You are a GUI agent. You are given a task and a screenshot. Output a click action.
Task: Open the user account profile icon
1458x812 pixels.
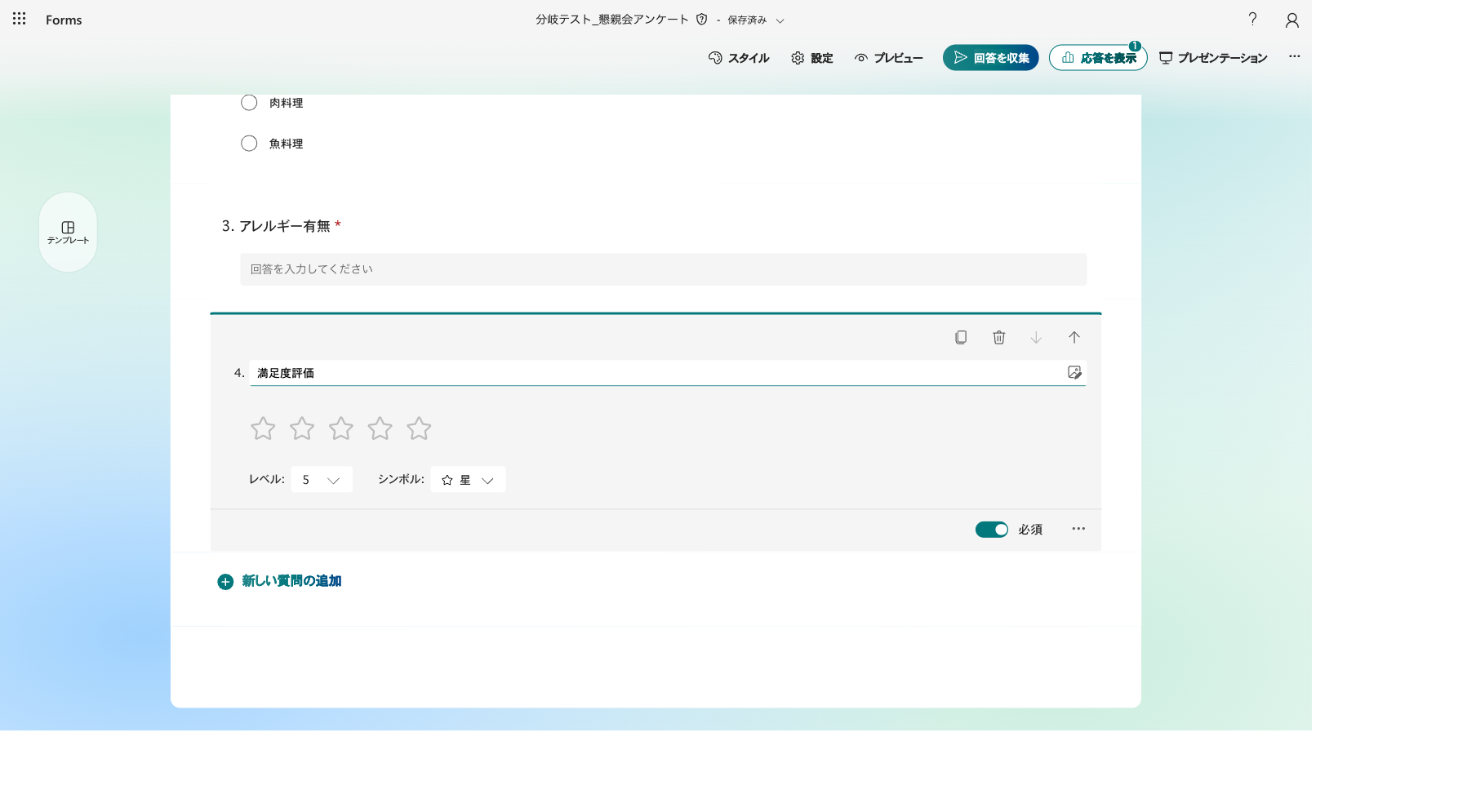coord(1291,20)
